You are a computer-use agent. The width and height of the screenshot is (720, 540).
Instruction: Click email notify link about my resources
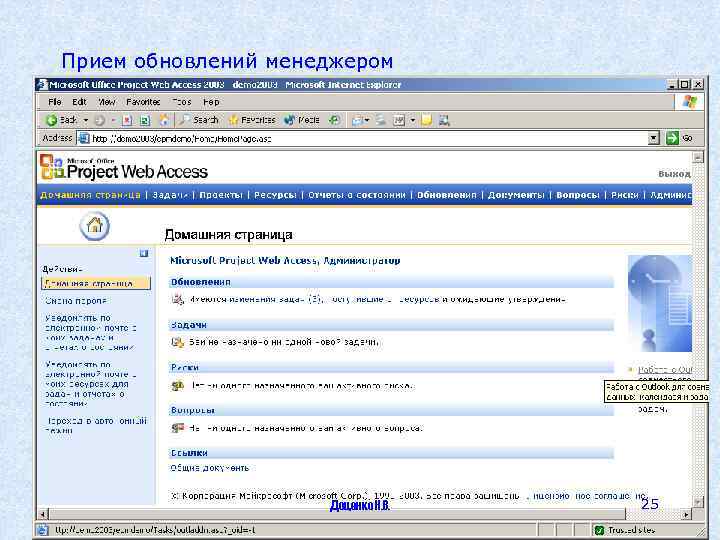pyautogui.click(x=90, y=384)
